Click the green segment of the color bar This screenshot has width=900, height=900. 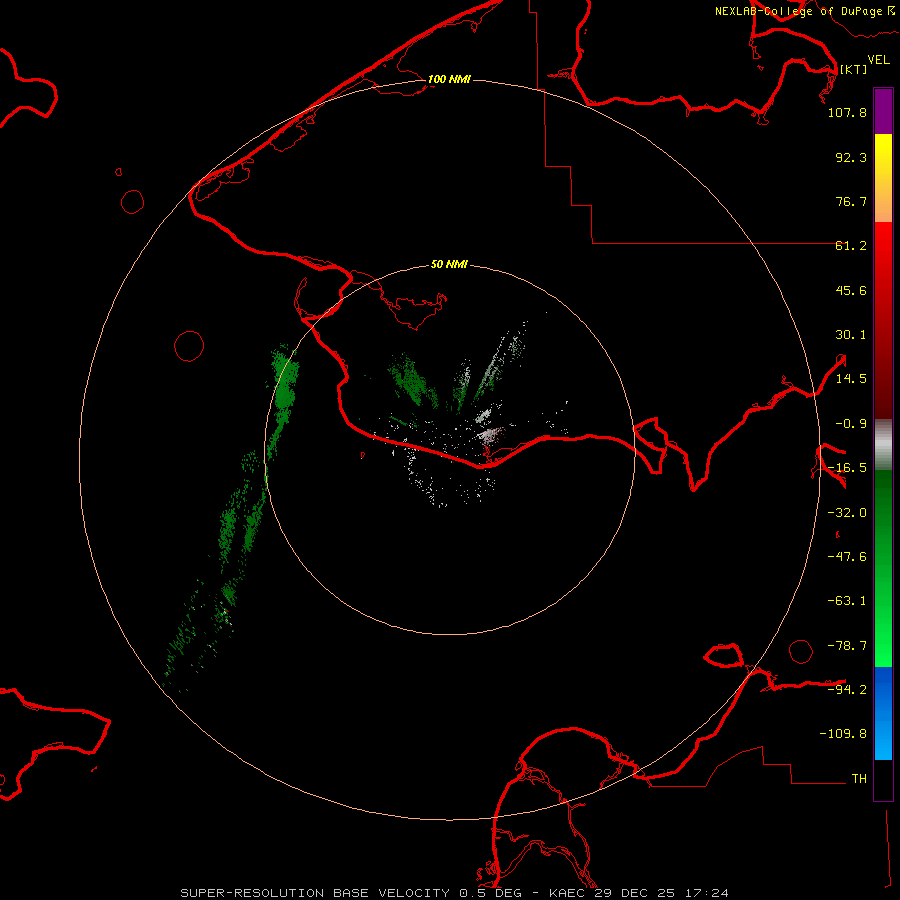pos(883,568)
